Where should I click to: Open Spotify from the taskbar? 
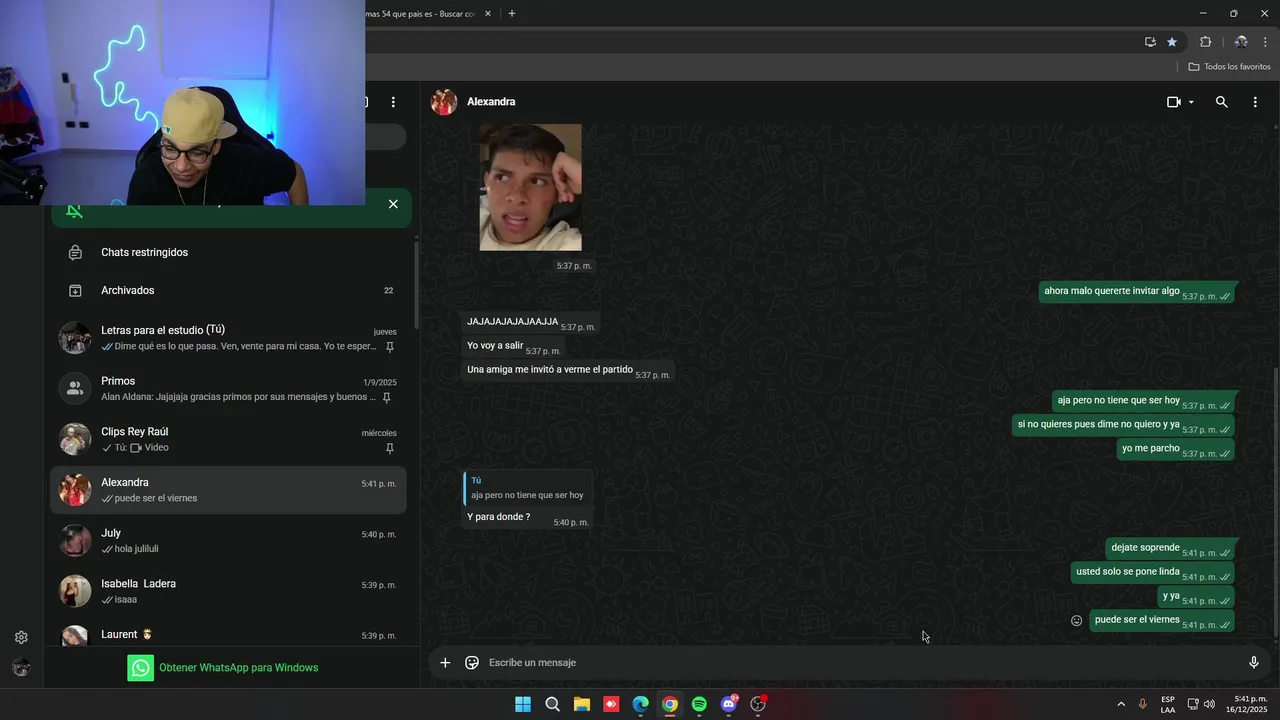click(x=699, y=704)
